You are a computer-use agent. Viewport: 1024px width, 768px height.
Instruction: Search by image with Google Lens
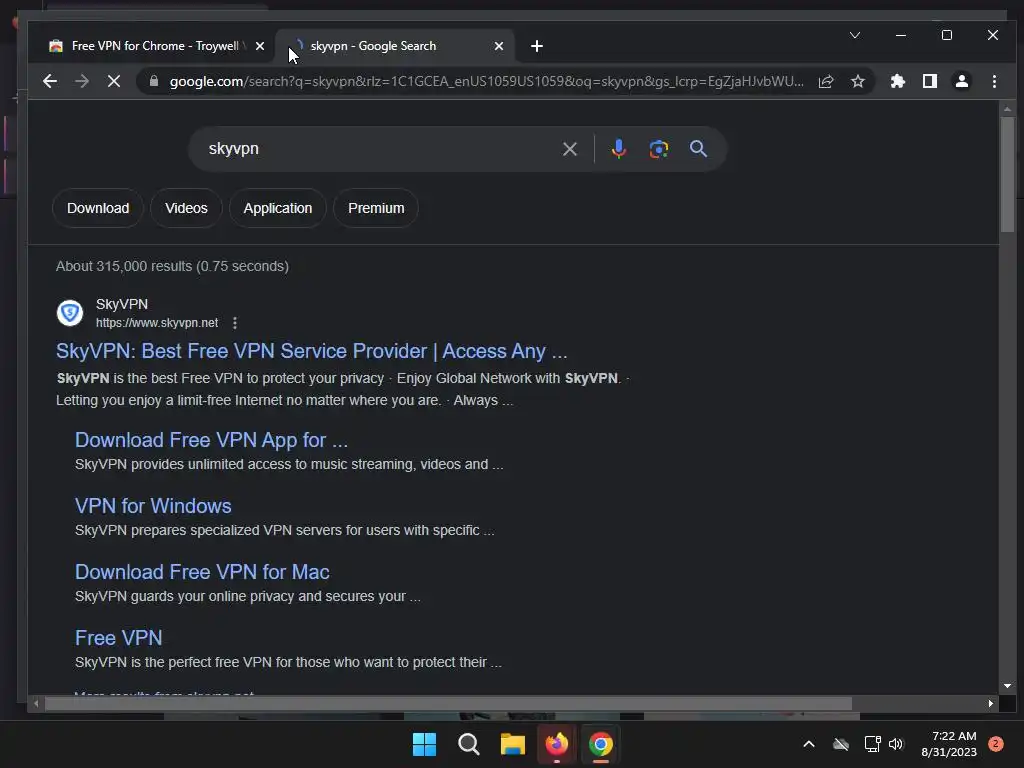(659, 149)
